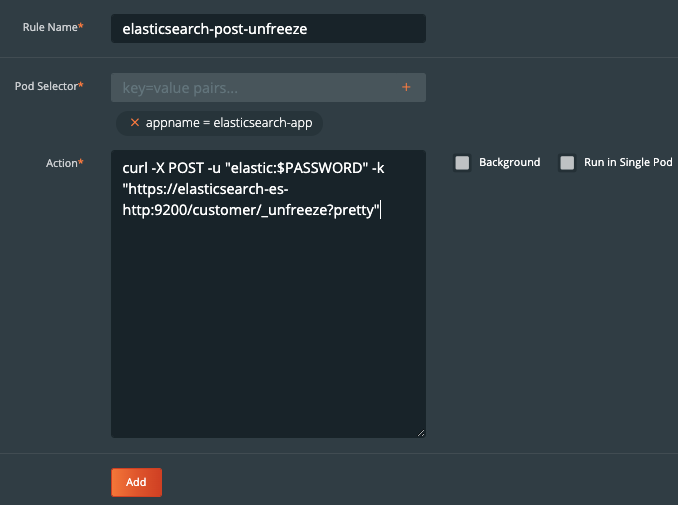This screenshot has height=505, width=678.
Task: Click the plus icon in Pod Selector
Action: pos(406,88)
